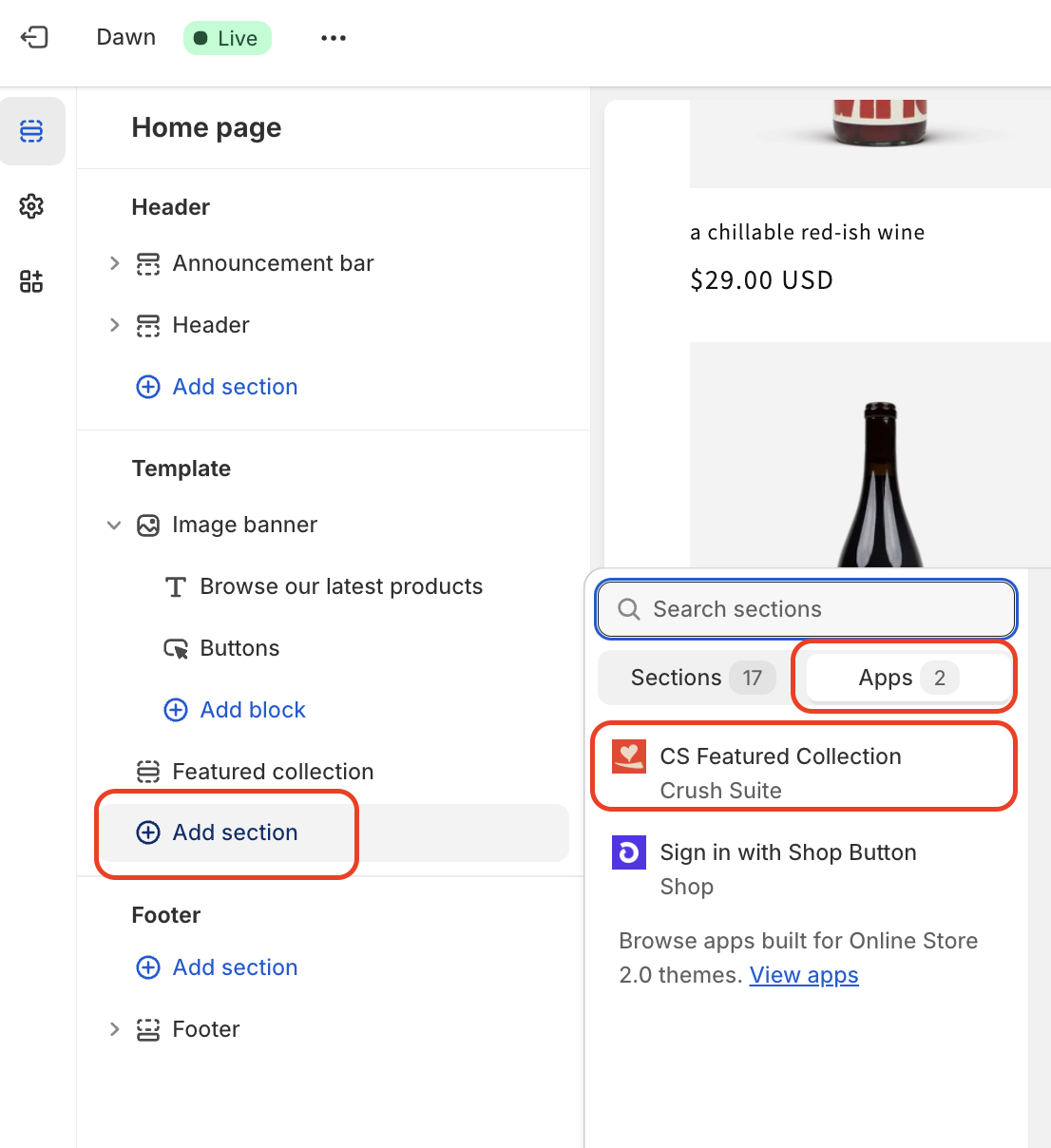1051x1148 pixels.
Task: Click the Header section layout icon
Action: tap(148, 325)
